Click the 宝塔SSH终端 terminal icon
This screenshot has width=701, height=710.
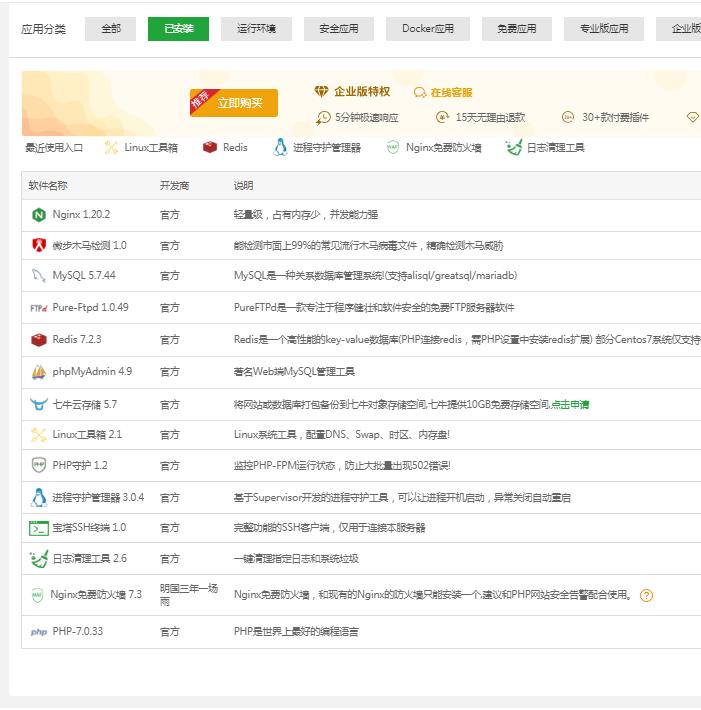(39, 528)
